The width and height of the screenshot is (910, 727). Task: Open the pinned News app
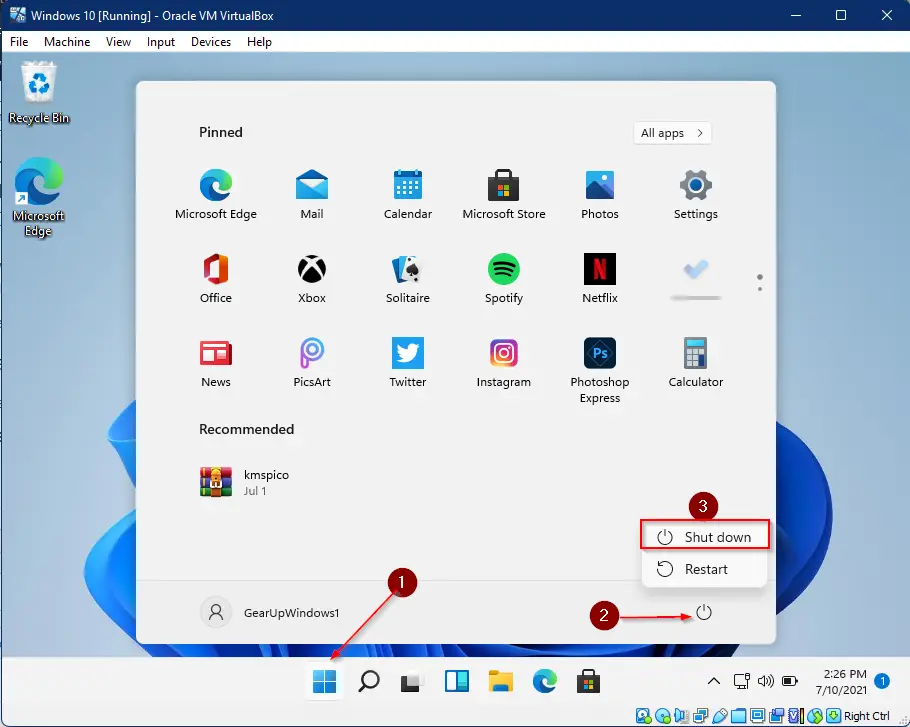click(216, 363)
